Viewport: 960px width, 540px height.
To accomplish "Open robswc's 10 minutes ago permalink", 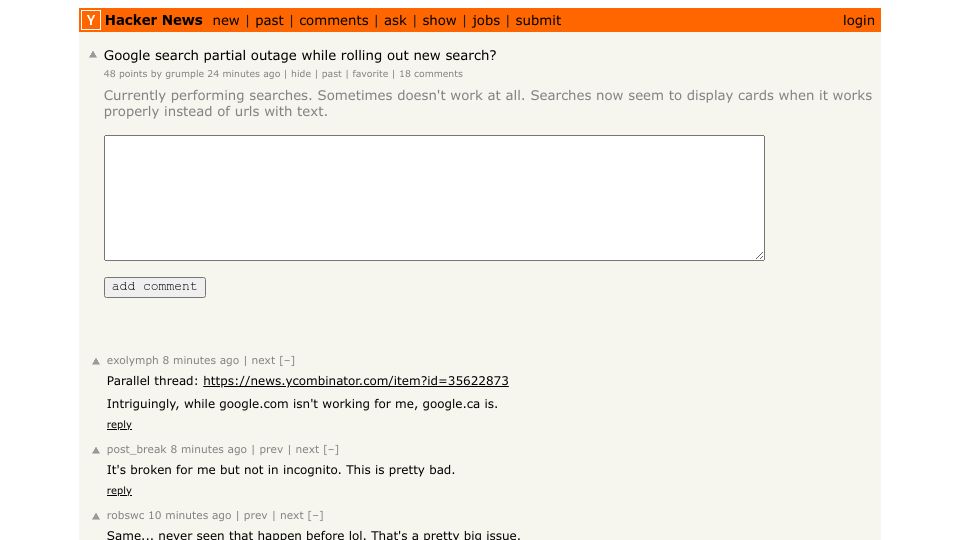I will tap(190, 516).
